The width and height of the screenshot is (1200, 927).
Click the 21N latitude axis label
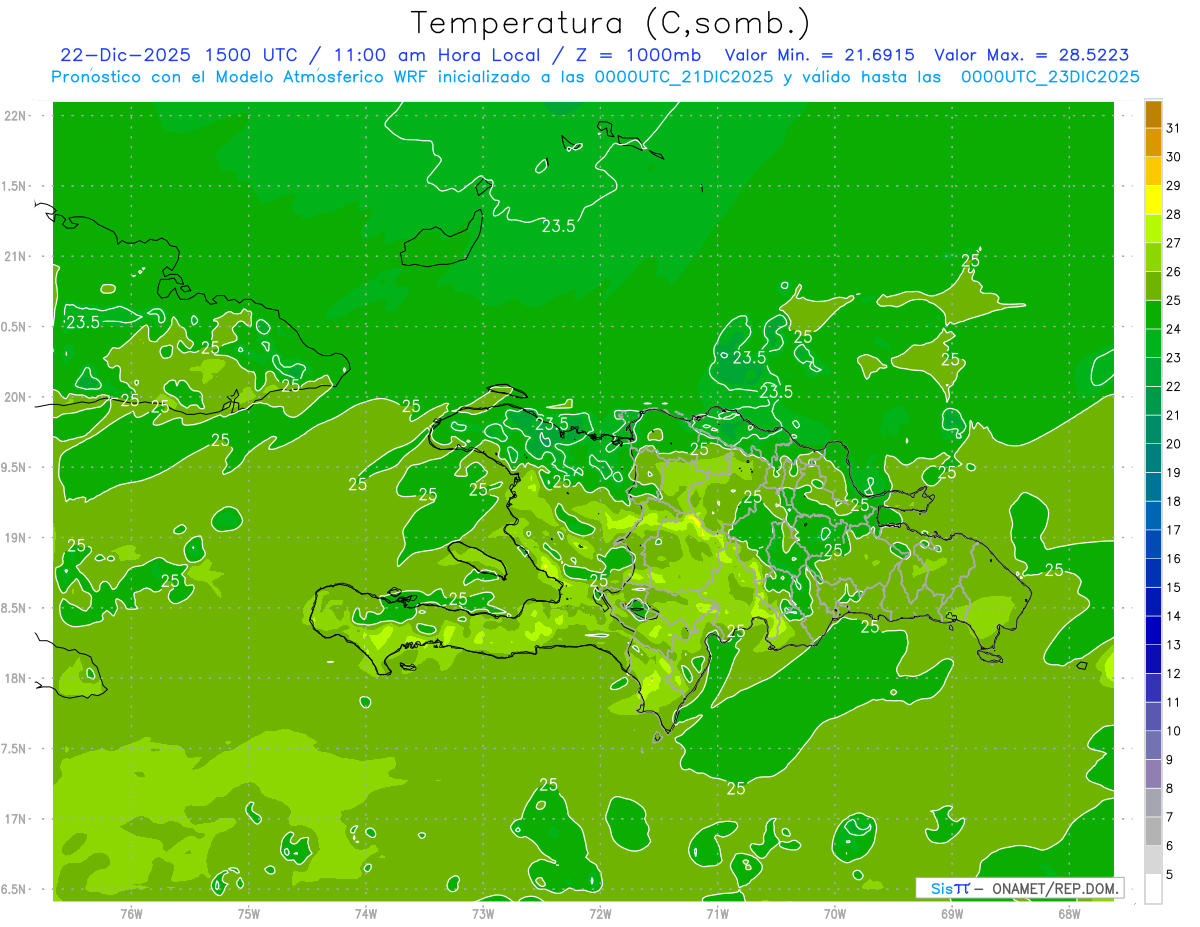pyautogui.click(x=15, y=257)
